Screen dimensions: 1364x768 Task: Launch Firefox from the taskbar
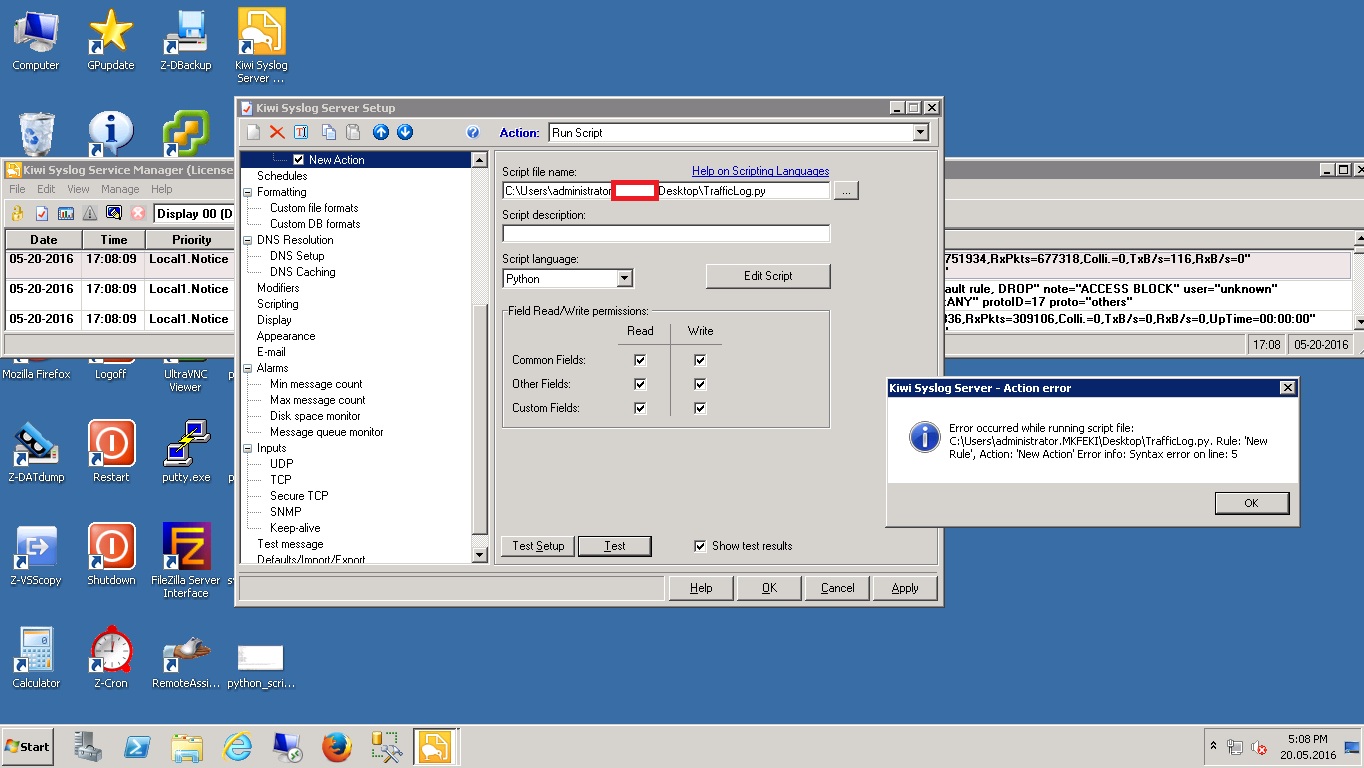point(337,747)
